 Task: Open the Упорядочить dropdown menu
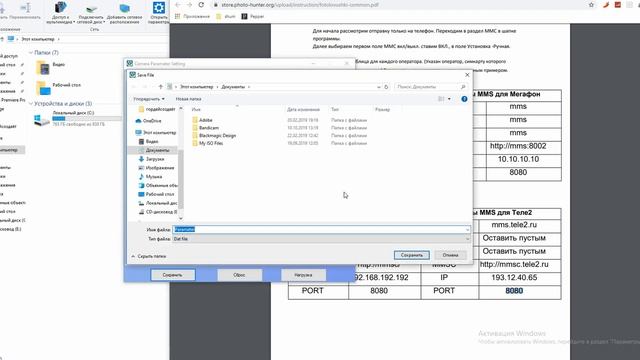tap(149, 99)
